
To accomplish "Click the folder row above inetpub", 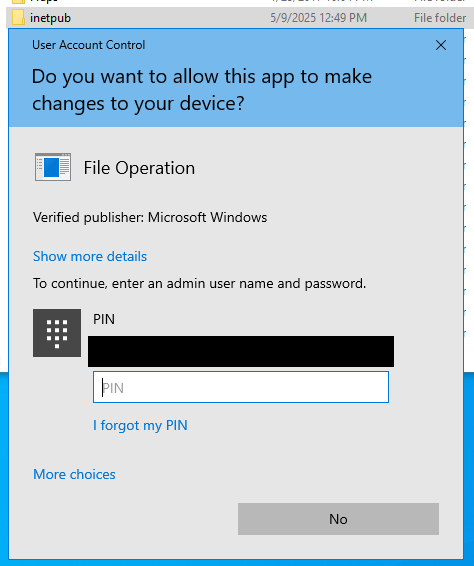I will pos(237,2).
